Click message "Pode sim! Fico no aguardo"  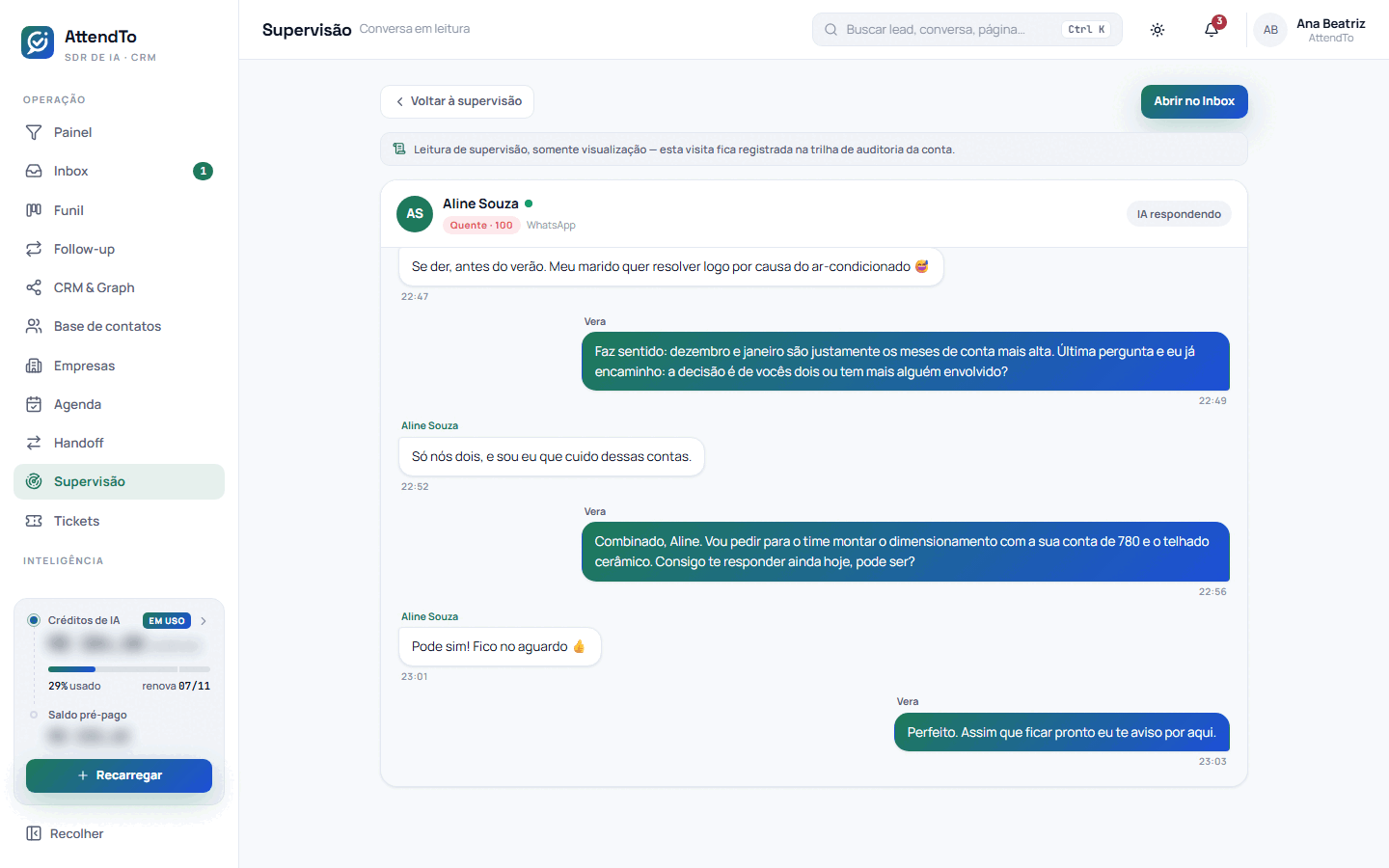pos(500,647)
